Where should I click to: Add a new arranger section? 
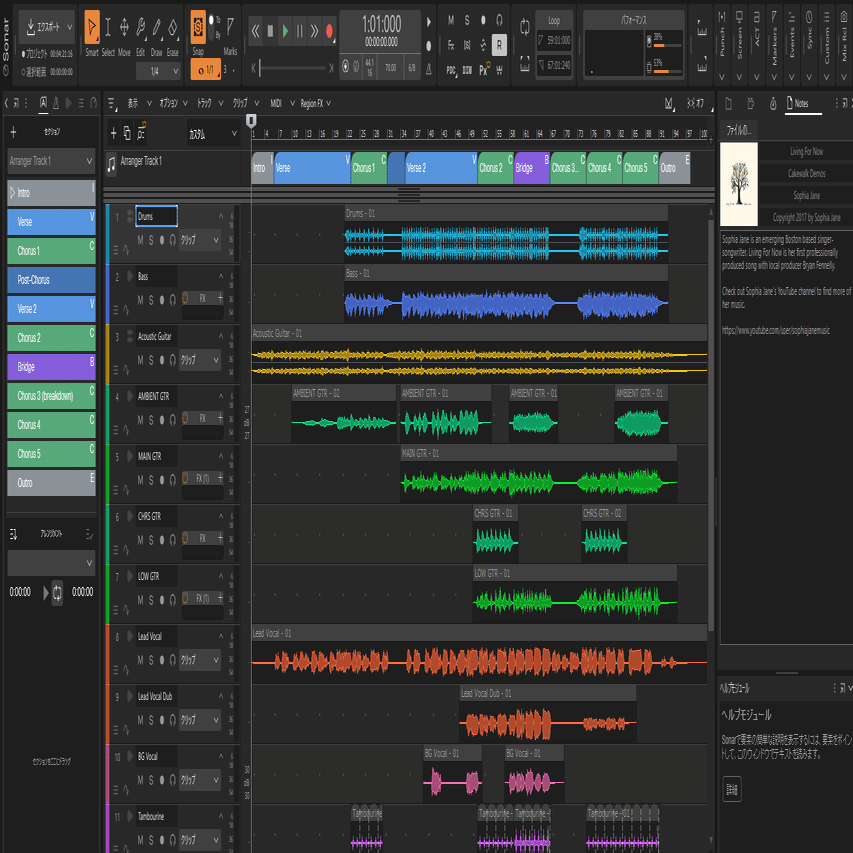[x=13, y=132]
